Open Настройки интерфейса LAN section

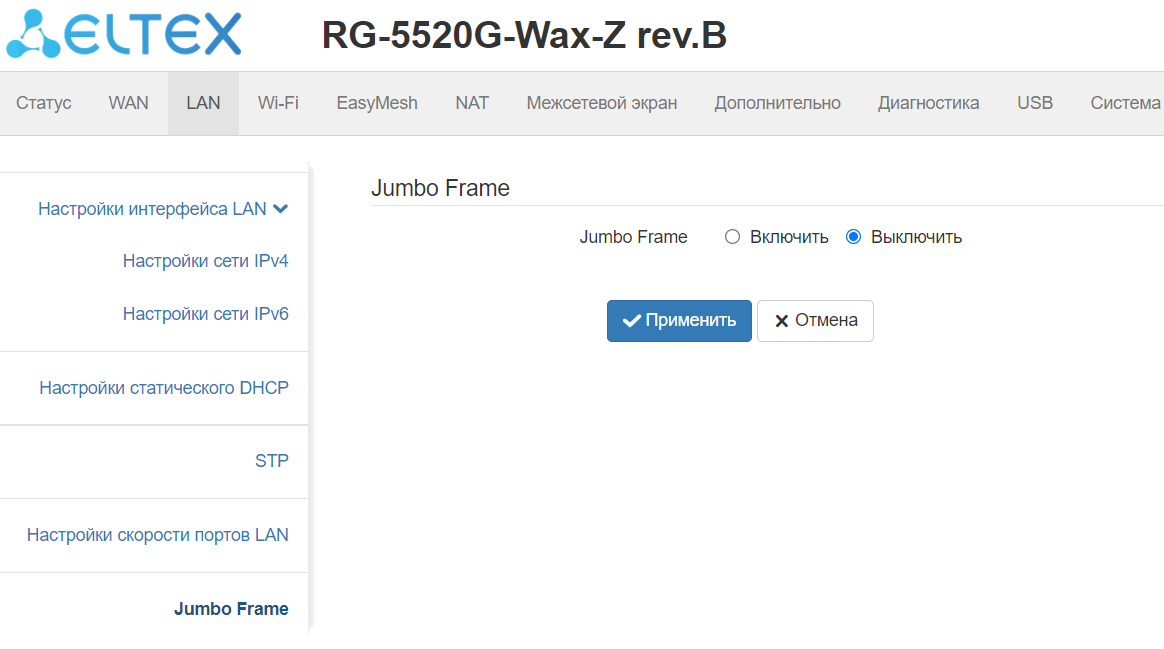[x=152, y=209]
